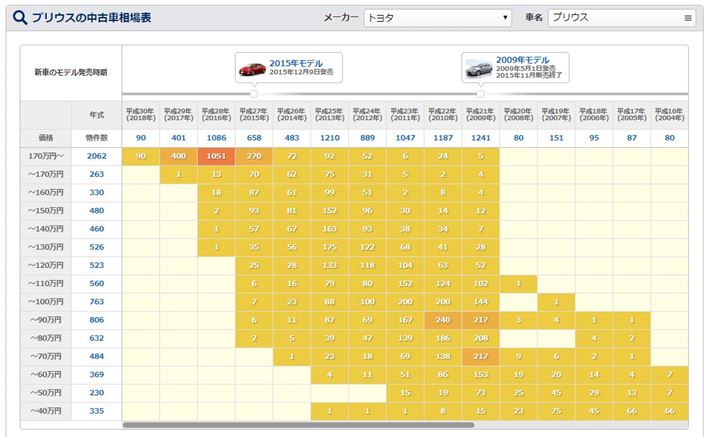
Task: Select the 平成28年 (2016年) column header
Action: [216, 114]
